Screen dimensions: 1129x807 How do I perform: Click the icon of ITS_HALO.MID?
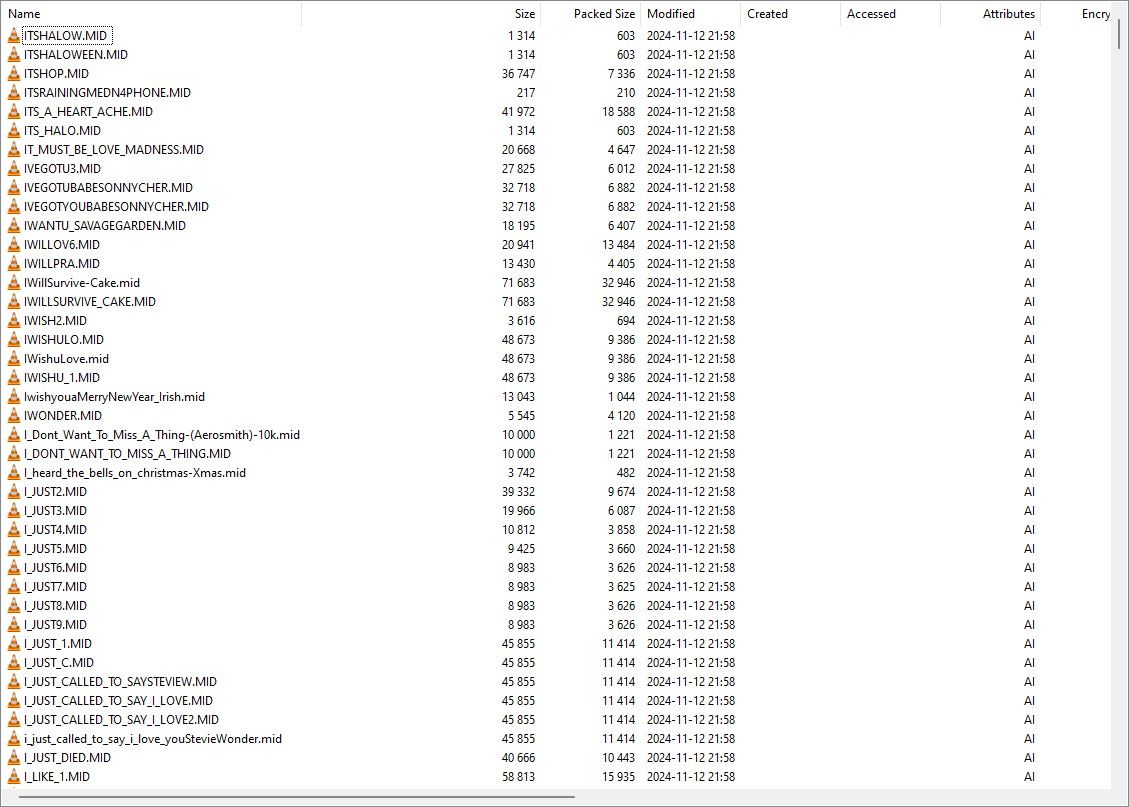pos(14,131)
